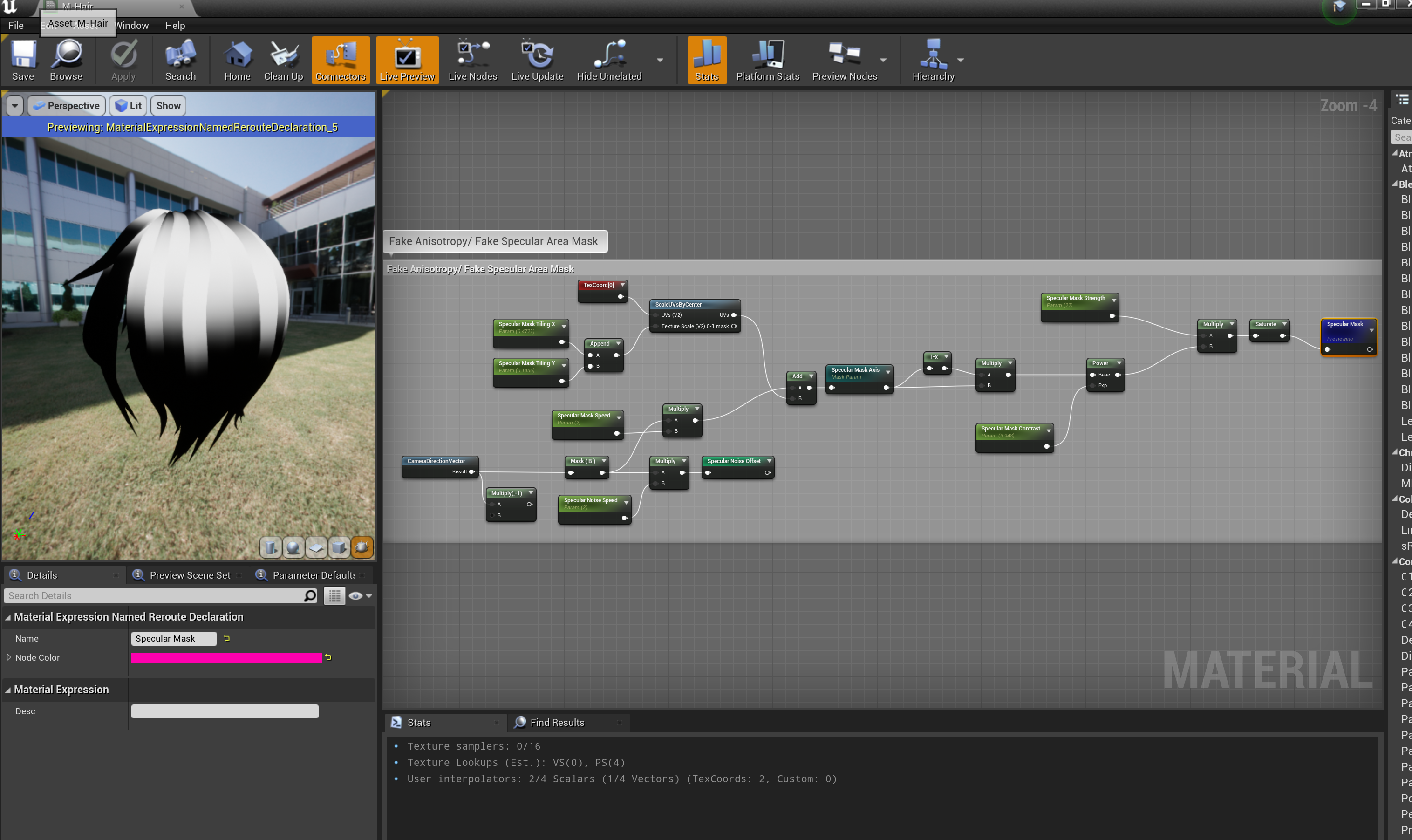This screenshot has width=1412, height=840.
Task: Switch to the Details tab
Action: click(x=63, y=575)
